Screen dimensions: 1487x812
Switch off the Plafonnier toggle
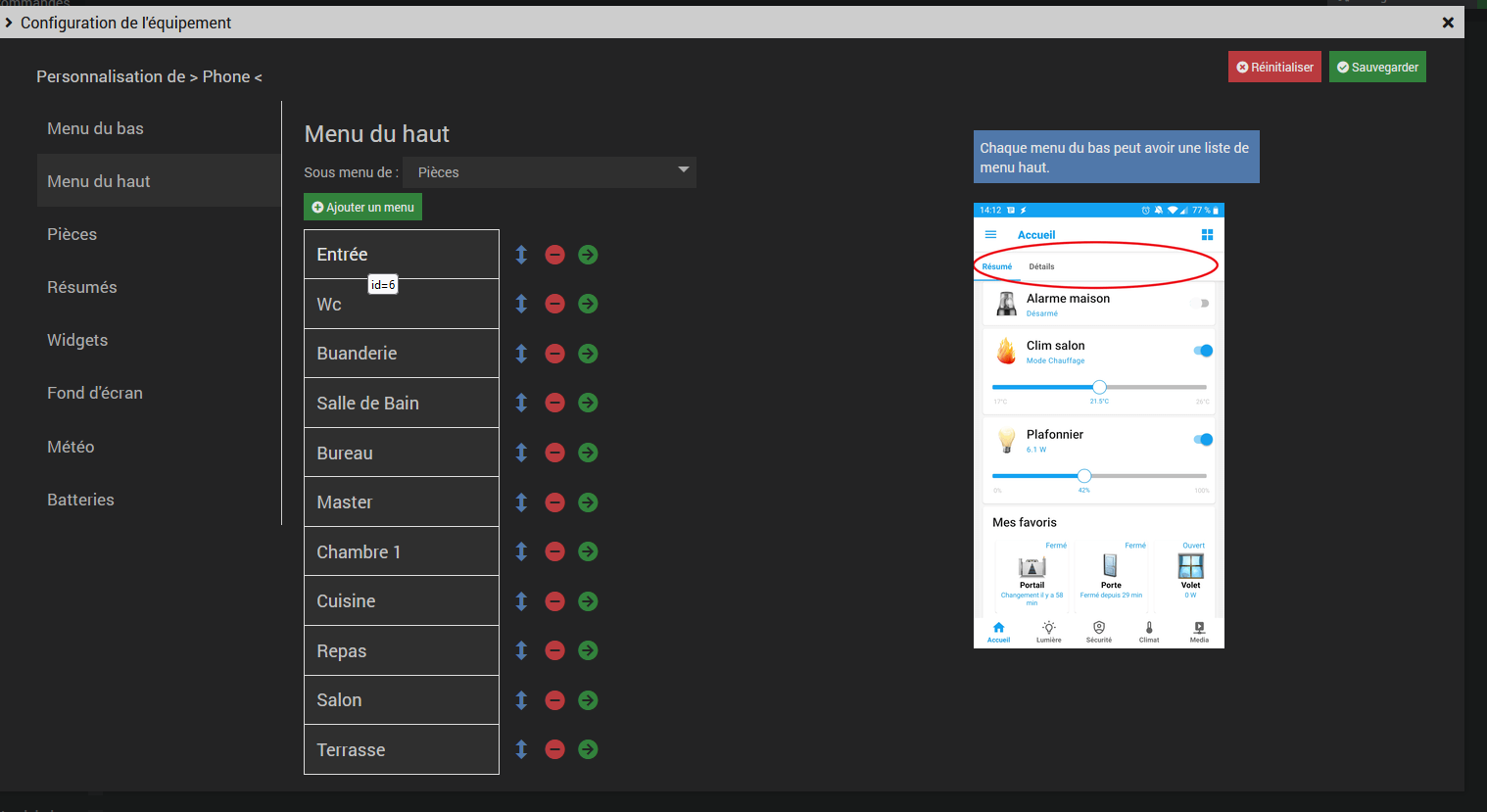1203,440
